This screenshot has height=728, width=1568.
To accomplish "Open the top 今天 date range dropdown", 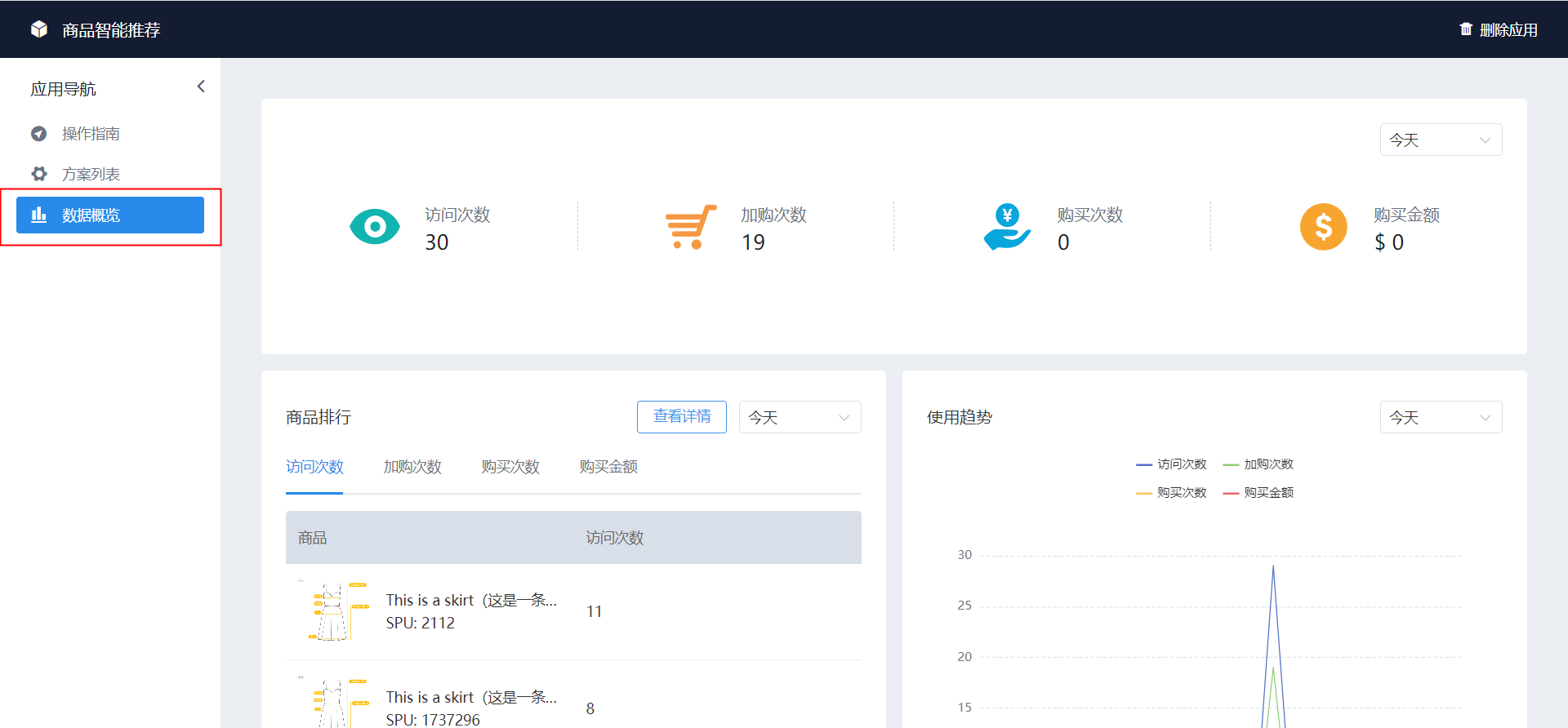I will click(1441, 140).
